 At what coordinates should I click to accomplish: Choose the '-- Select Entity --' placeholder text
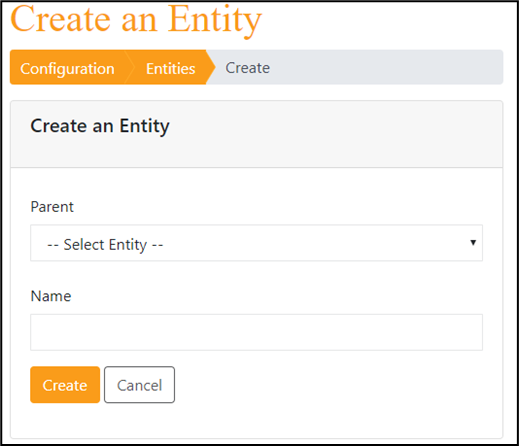tap(105, 245)
